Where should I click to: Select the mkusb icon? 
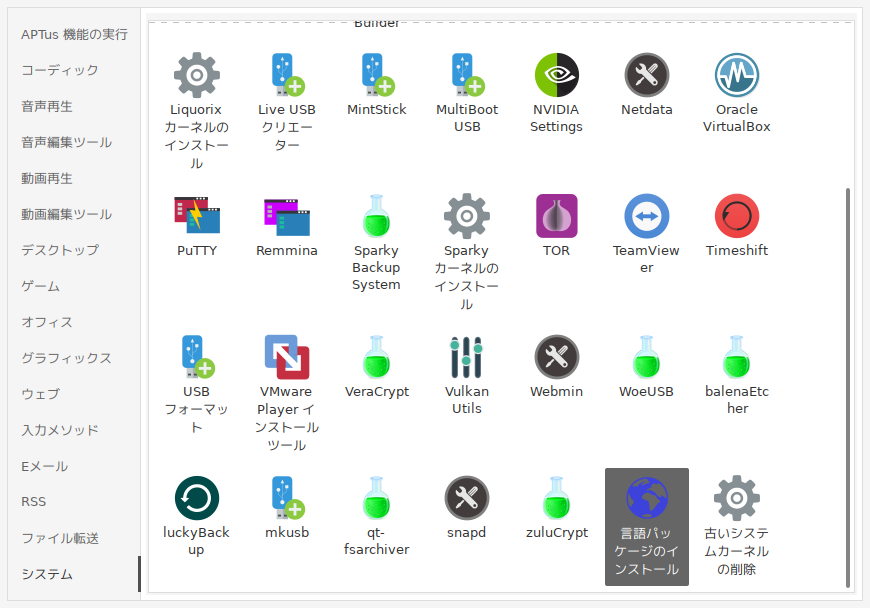[x=287, y=498]
